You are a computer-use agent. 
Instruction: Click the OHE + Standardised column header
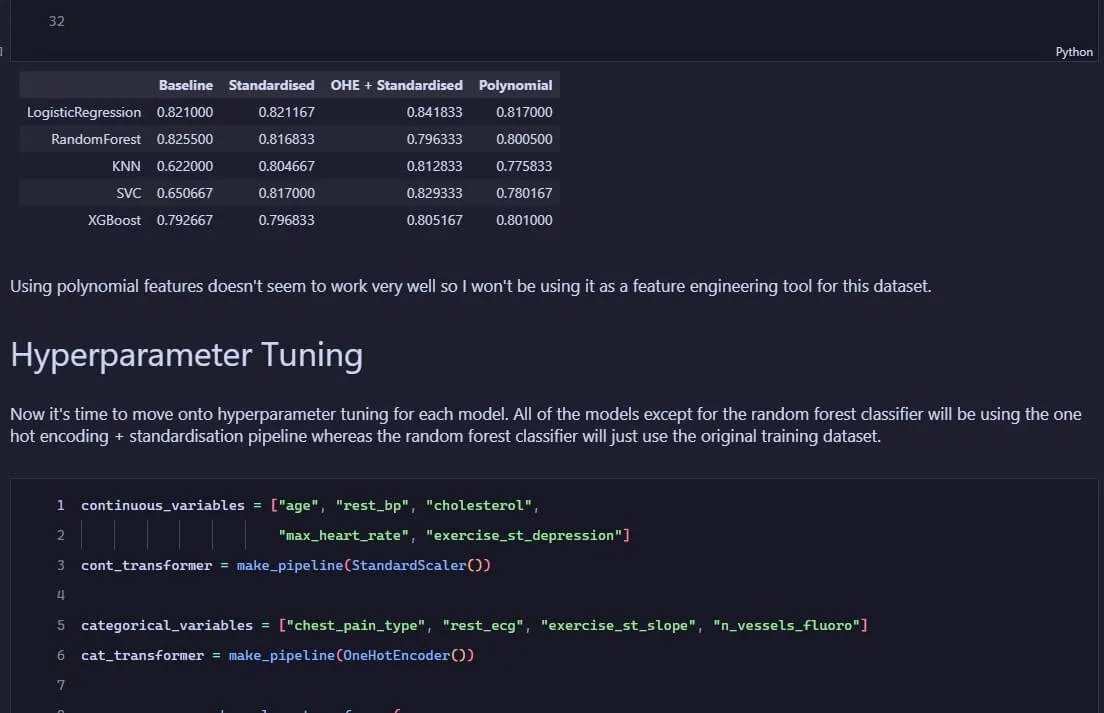(396, 85)
